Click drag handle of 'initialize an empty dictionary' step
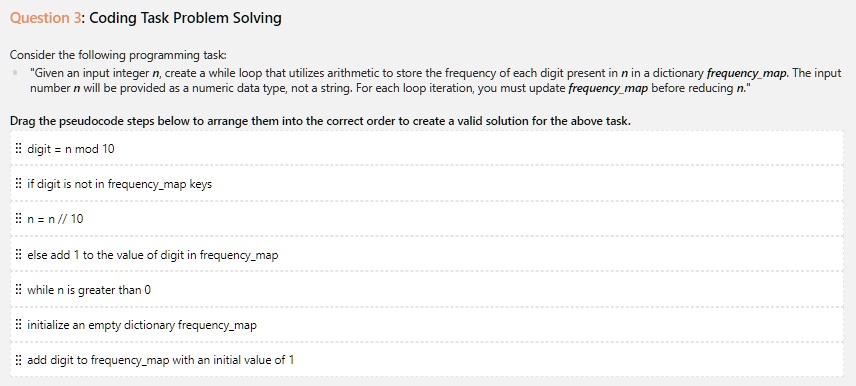This screenshot has width=856, height=386. coord(19,325)
